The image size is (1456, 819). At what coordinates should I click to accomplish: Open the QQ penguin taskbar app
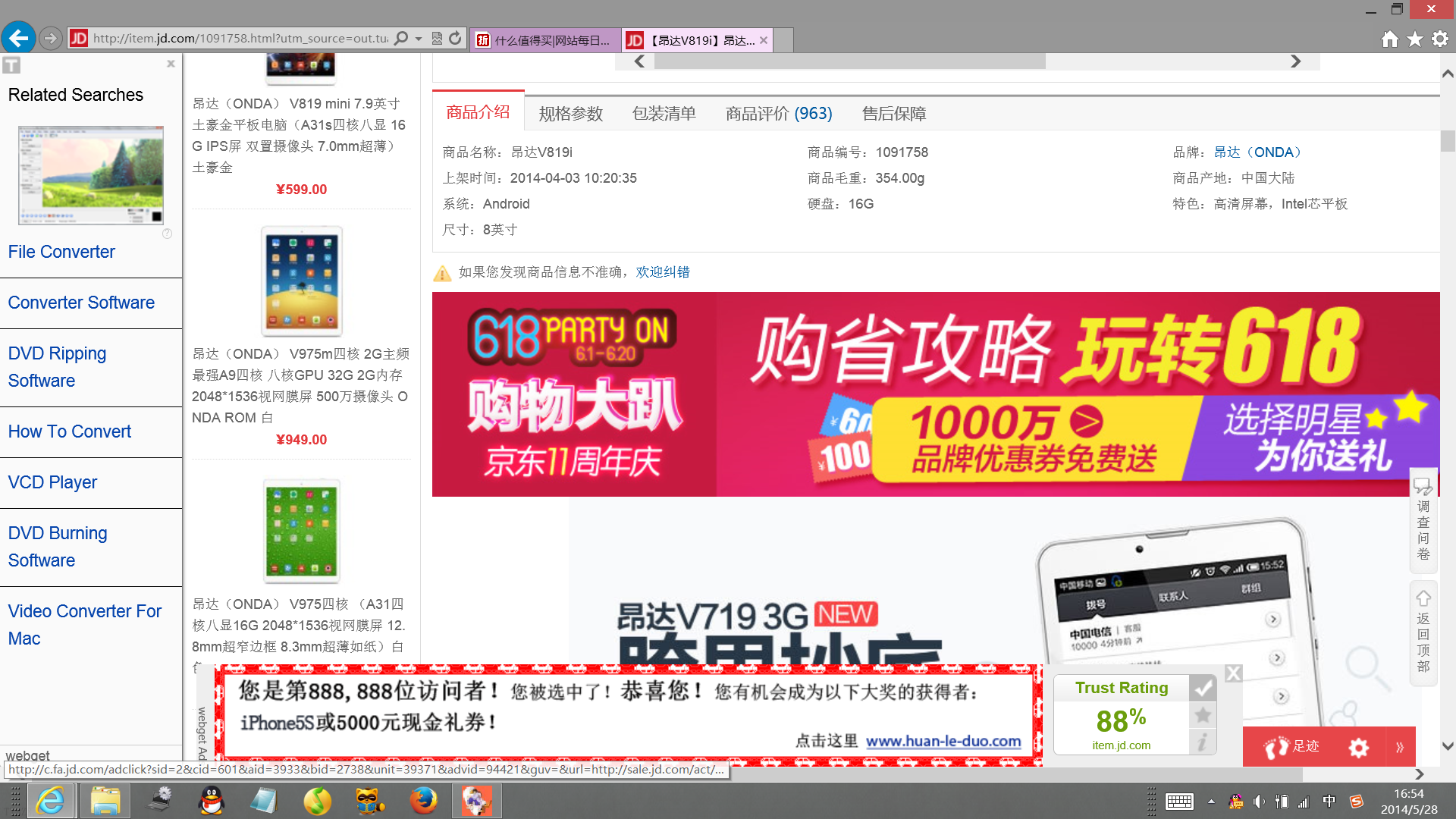click(x=212, y=801)
